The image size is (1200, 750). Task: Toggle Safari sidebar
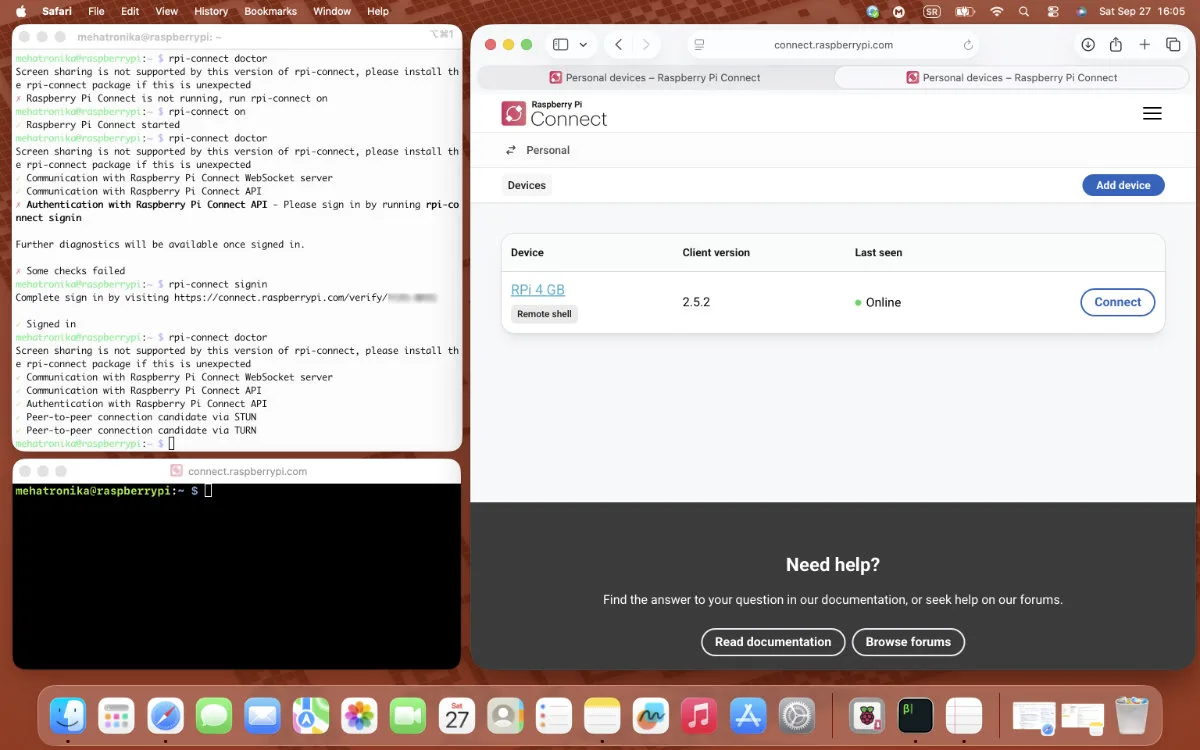coord(561,44)
